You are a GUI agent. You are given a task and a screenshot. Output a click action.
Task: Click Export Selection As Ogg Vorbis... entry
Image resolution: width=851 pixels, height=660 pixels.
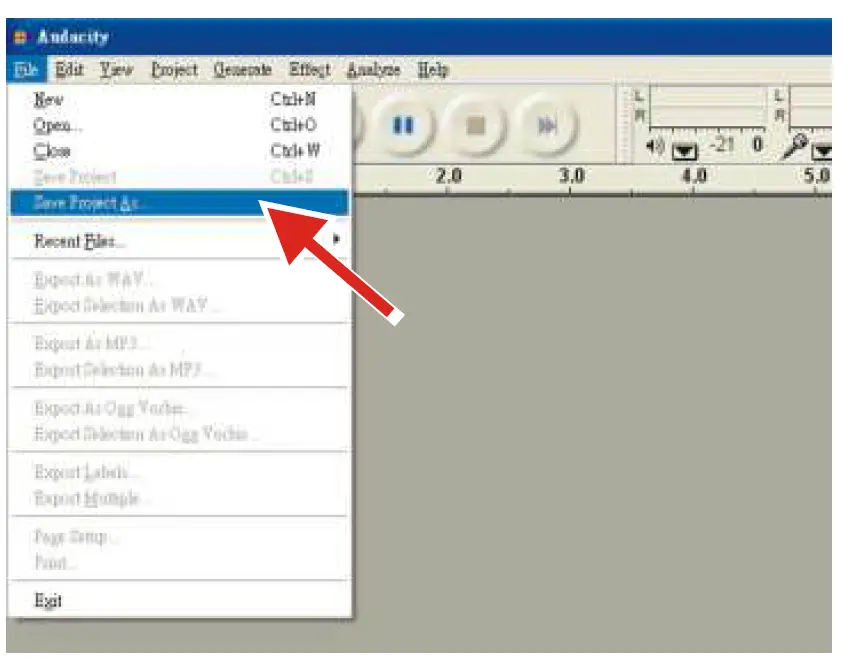coord(179,434)
